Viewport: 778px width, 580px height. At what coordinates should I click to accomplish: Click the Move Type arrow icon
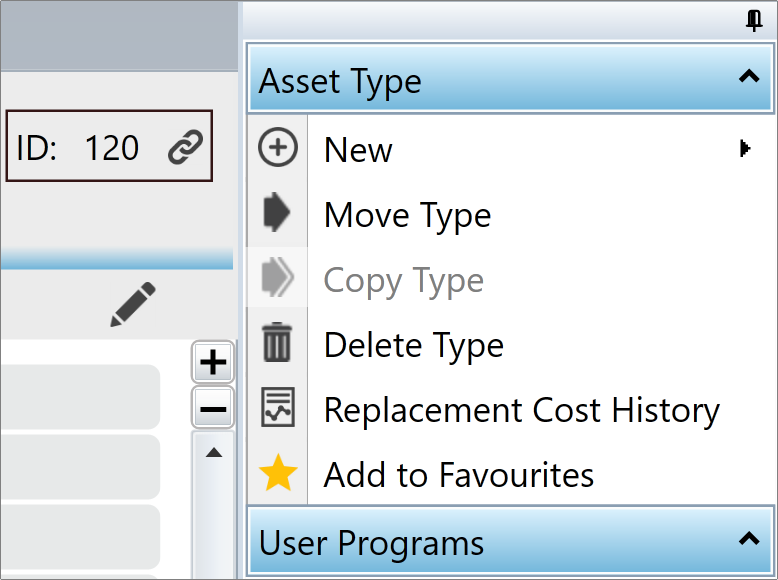coord(276,212)
